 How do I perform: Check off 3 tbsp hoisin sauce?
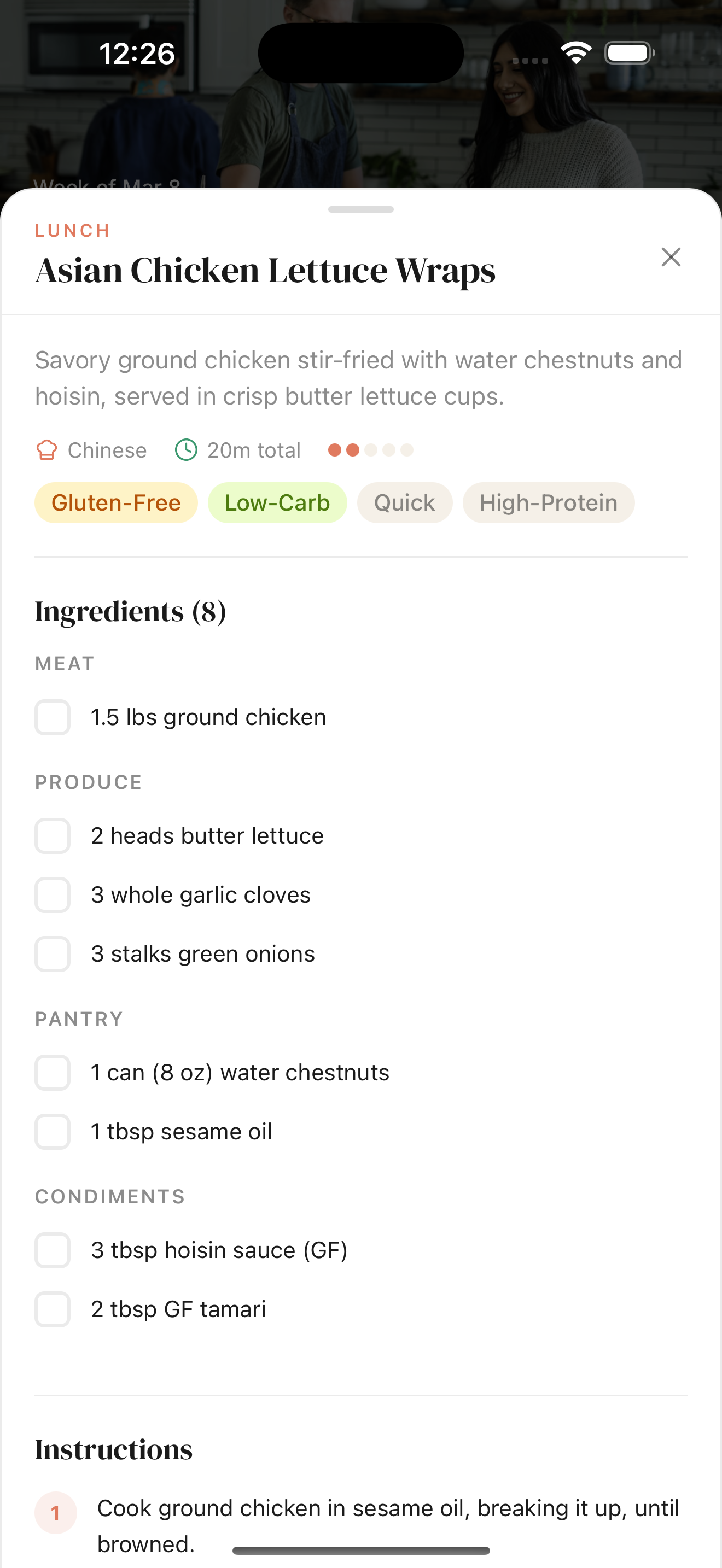(53, 1250)
